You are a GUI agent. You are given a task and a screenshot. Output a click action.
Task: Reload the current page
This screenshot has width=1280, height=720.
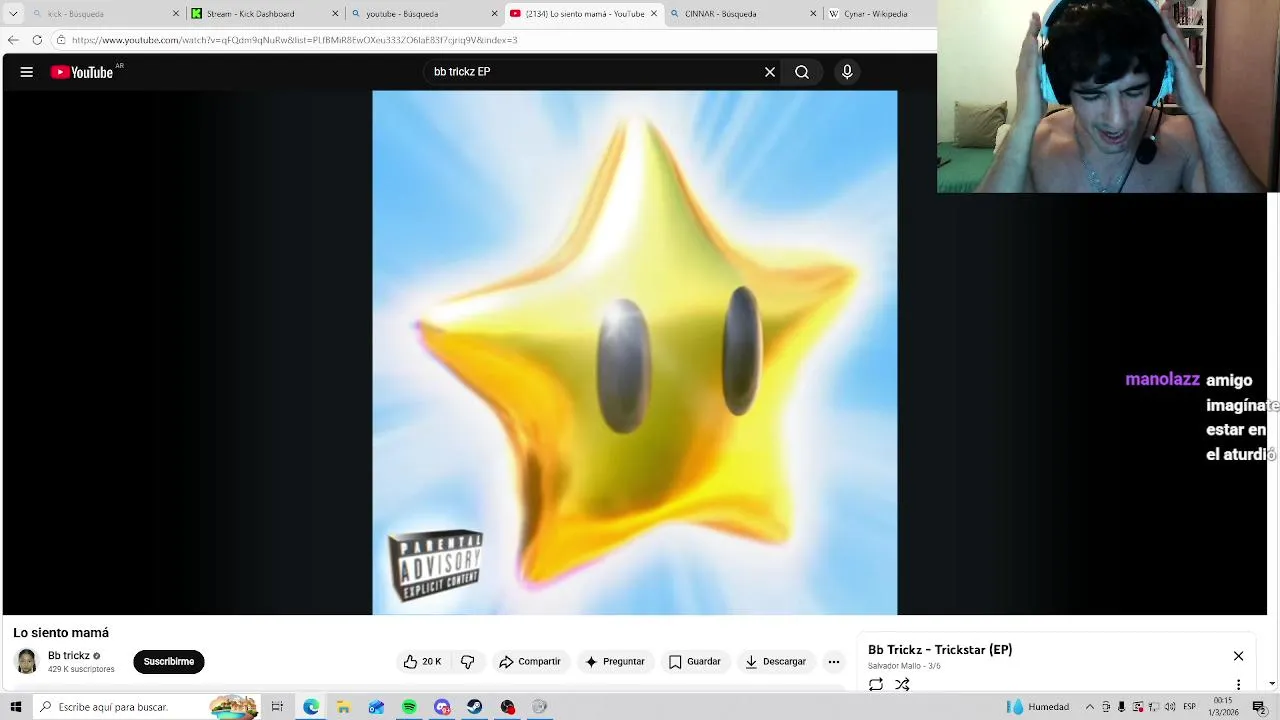(37, 40)
